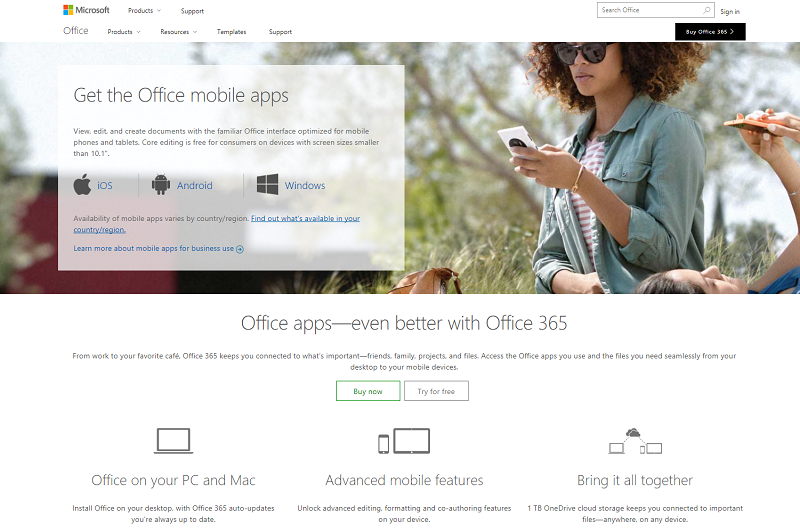Click the Advanced mobile features heading
This screenshot has height=532, width=800.
tap(405, 480)
